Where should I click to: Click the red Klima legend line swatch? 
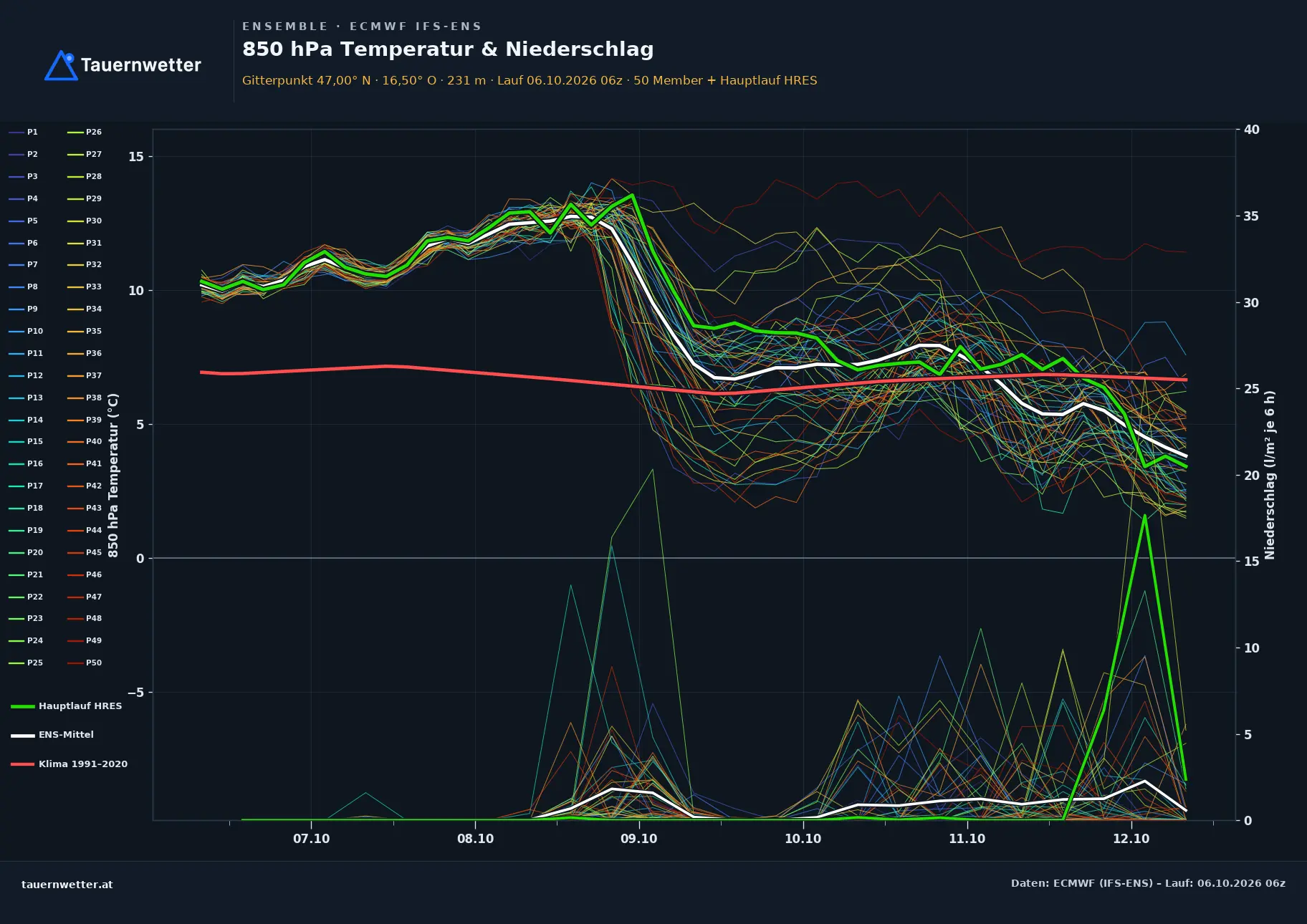click(x=23, y=764)
